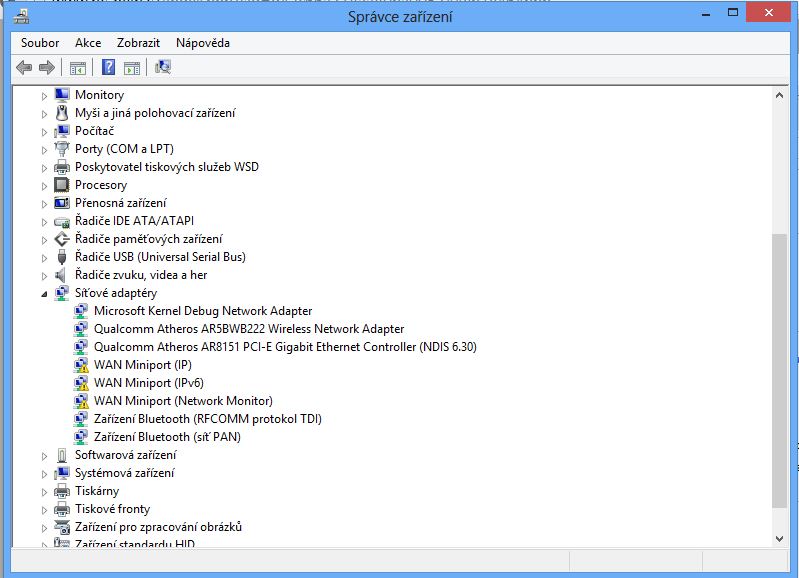Select Zařízení Bluetooth (síť PAN)

click(x=167, y=437)
